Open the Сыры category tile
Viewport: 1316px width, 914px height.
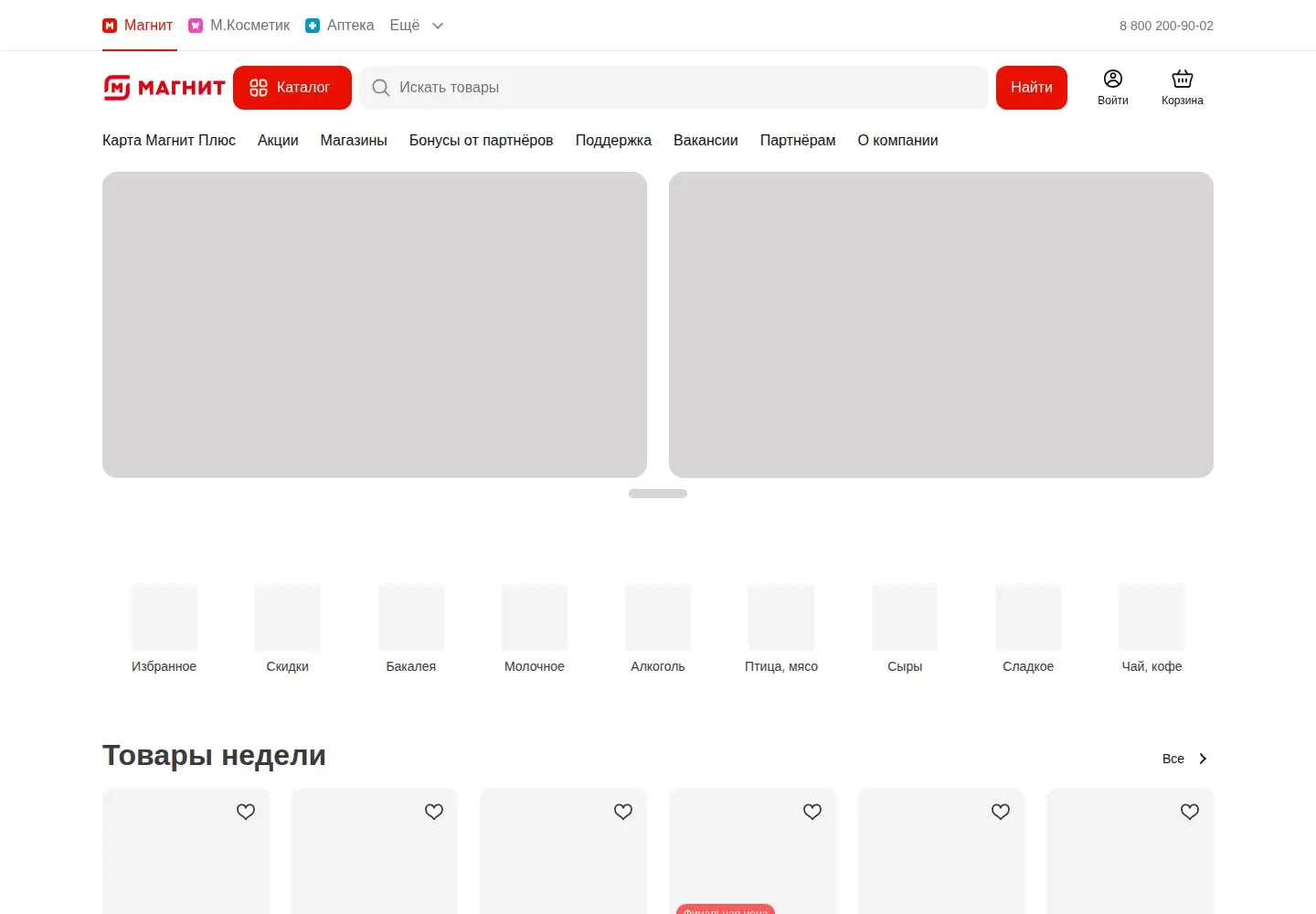click(905, 629)
